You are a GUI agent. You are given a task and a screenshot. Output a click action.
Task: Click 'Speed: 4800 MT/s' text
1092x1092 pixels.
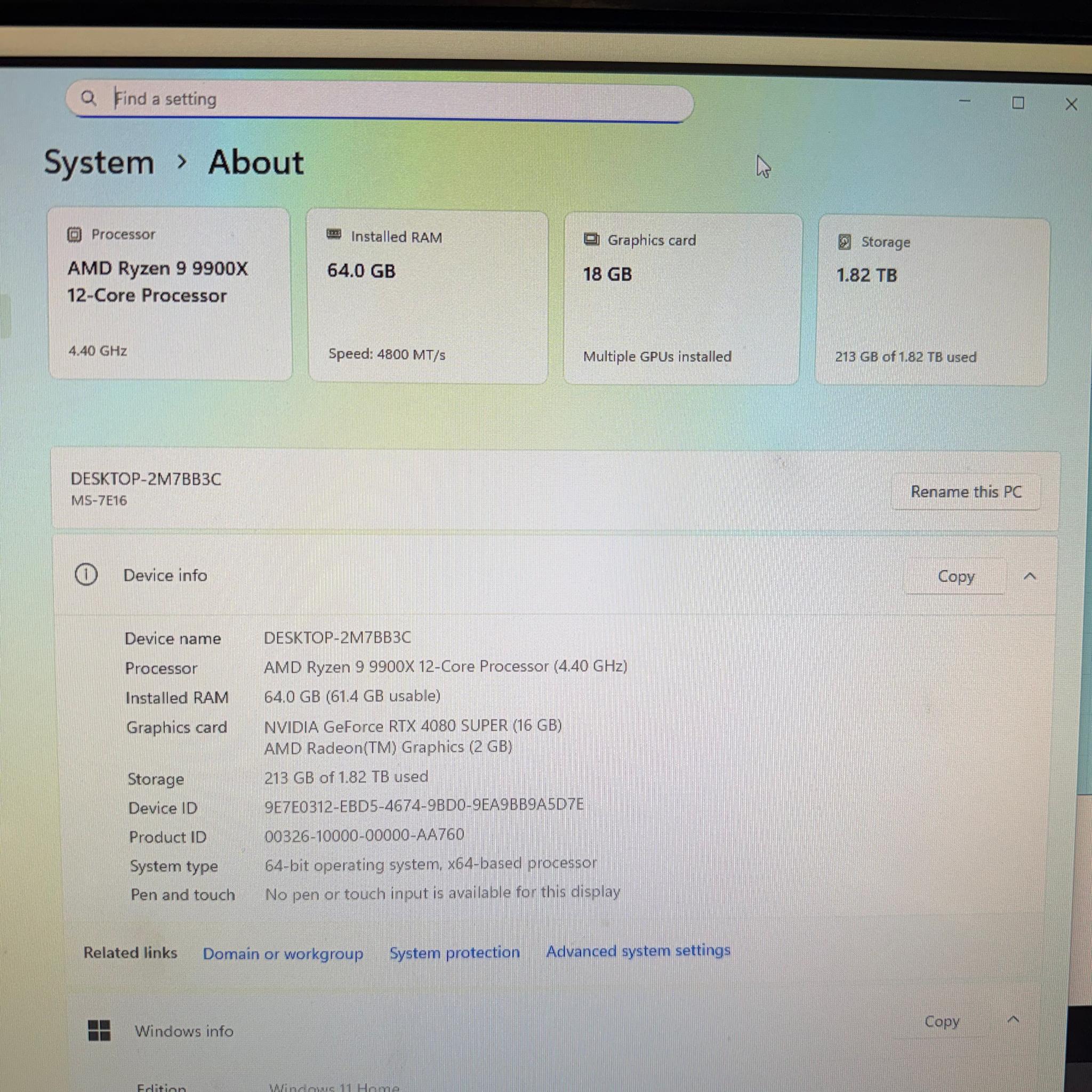(387, 355)
